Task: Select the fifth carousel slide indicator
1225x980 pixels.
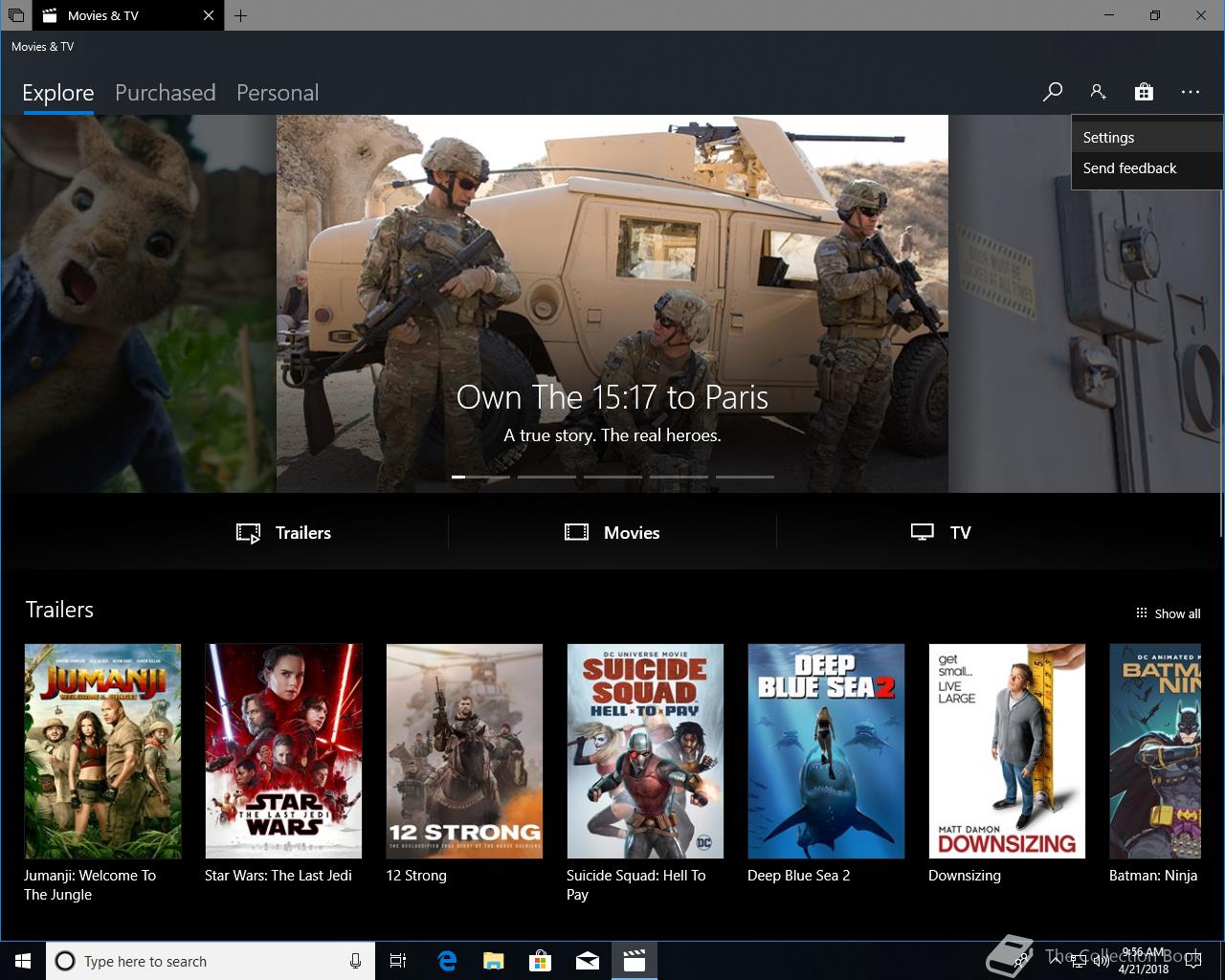Action: pos(745,477)
